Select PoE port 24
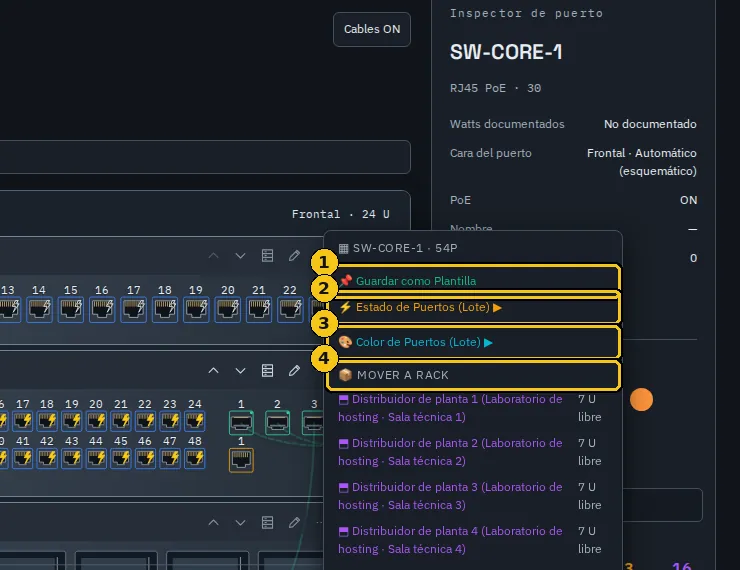Image resolution: width=740 pixels, height=570 pixels. (x=194, y=421)
